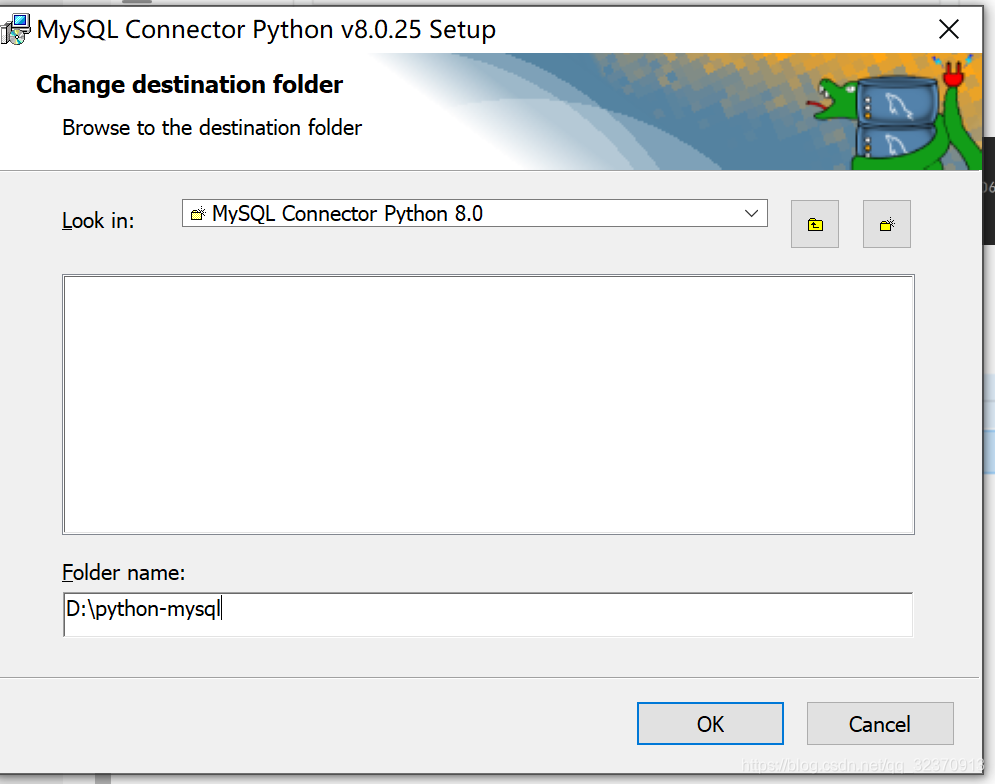Cancel the destination folder change
The height and width of the screenshot is (784, 995).
pyautogui.click(x=880, y=724)
